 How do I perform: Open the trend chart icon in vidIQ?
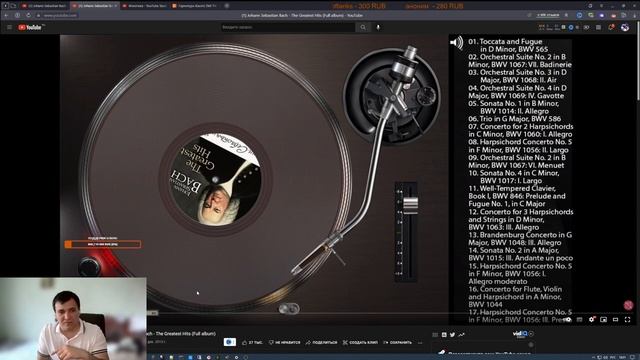462,335
